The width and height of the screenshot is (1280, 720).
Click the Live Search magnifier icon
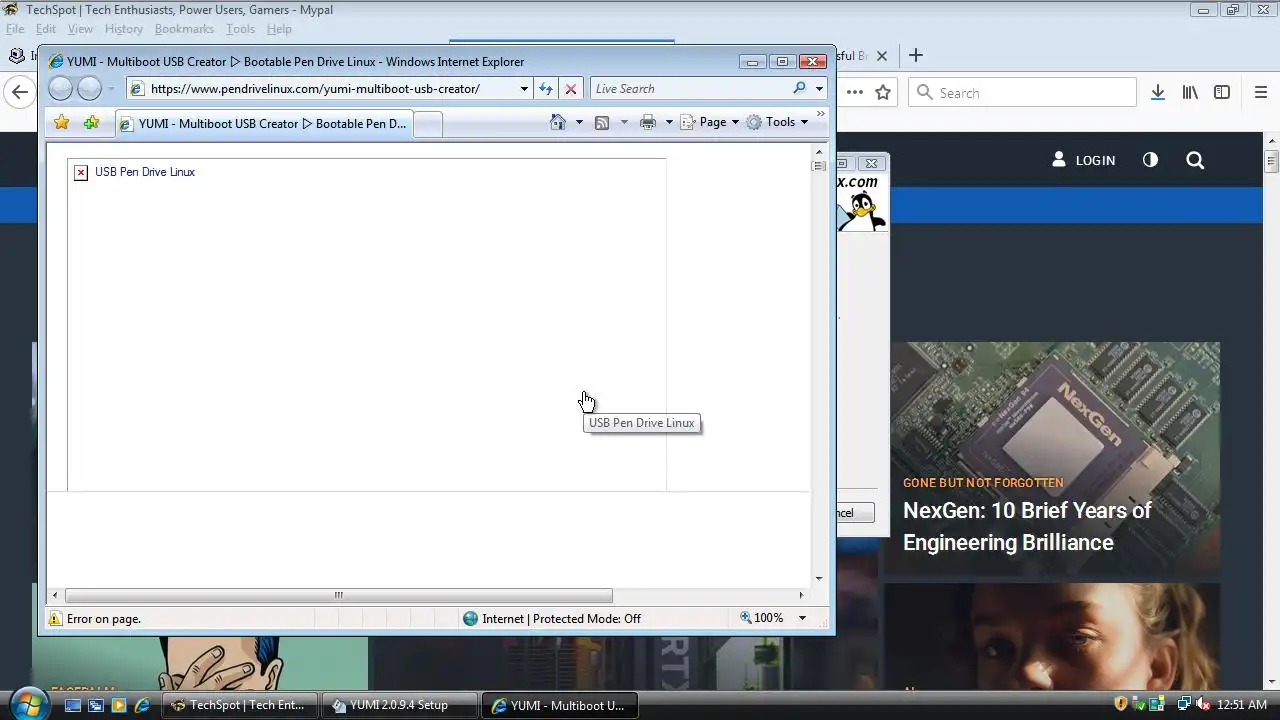pos(799,88)
